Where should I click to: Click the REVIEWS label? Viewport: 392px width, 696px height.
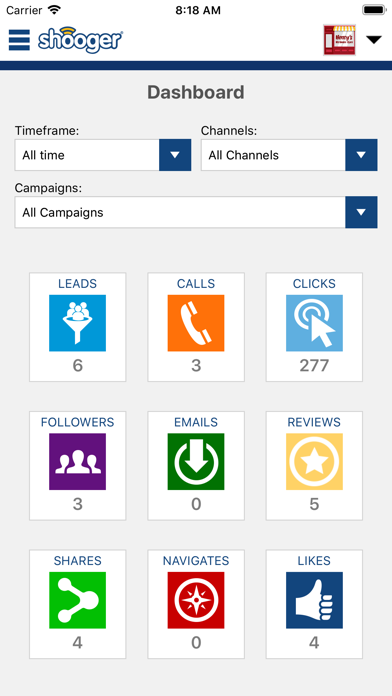[x=314, y=422]
